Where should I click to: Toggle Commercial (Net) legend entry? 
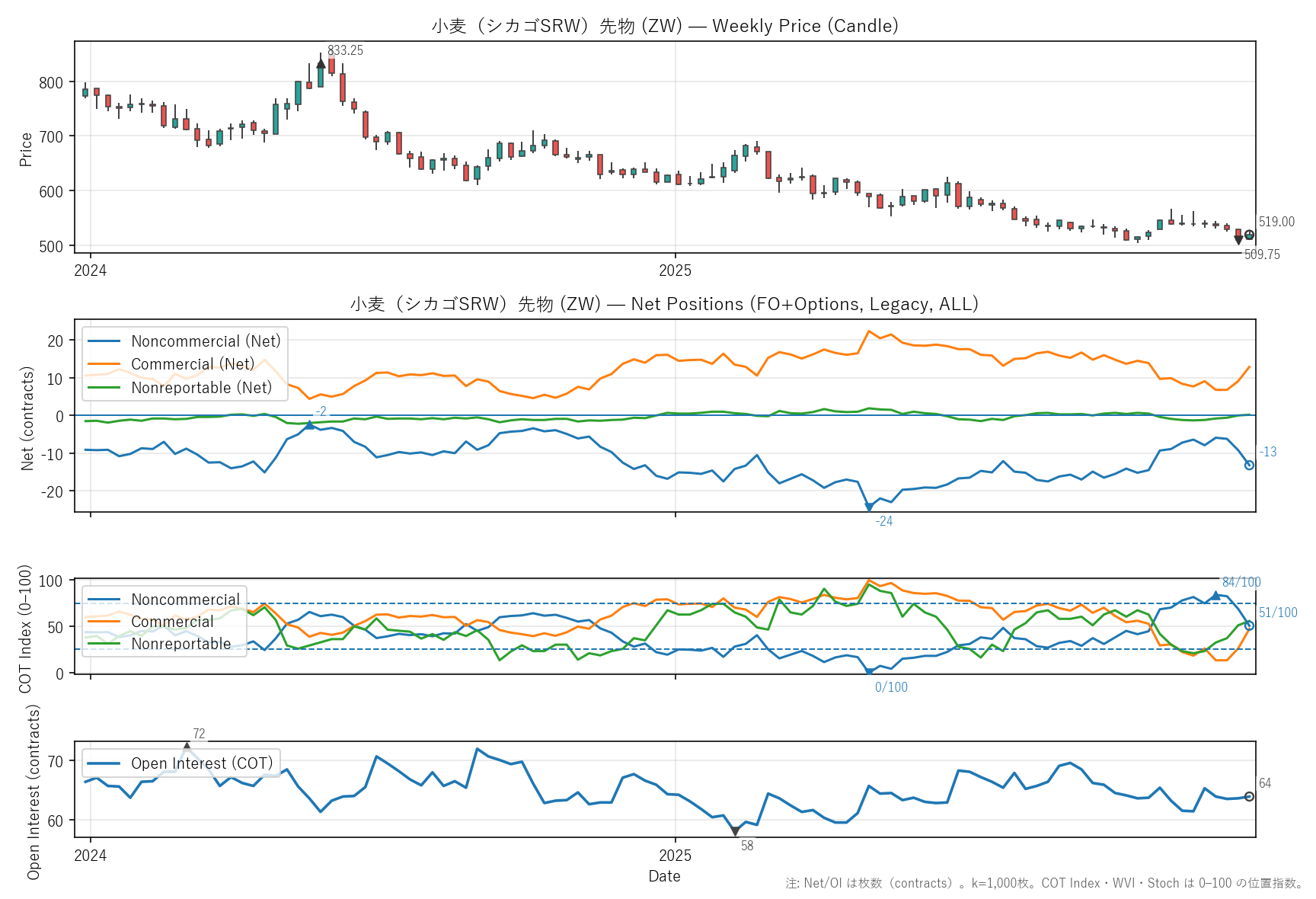[193, 364]
